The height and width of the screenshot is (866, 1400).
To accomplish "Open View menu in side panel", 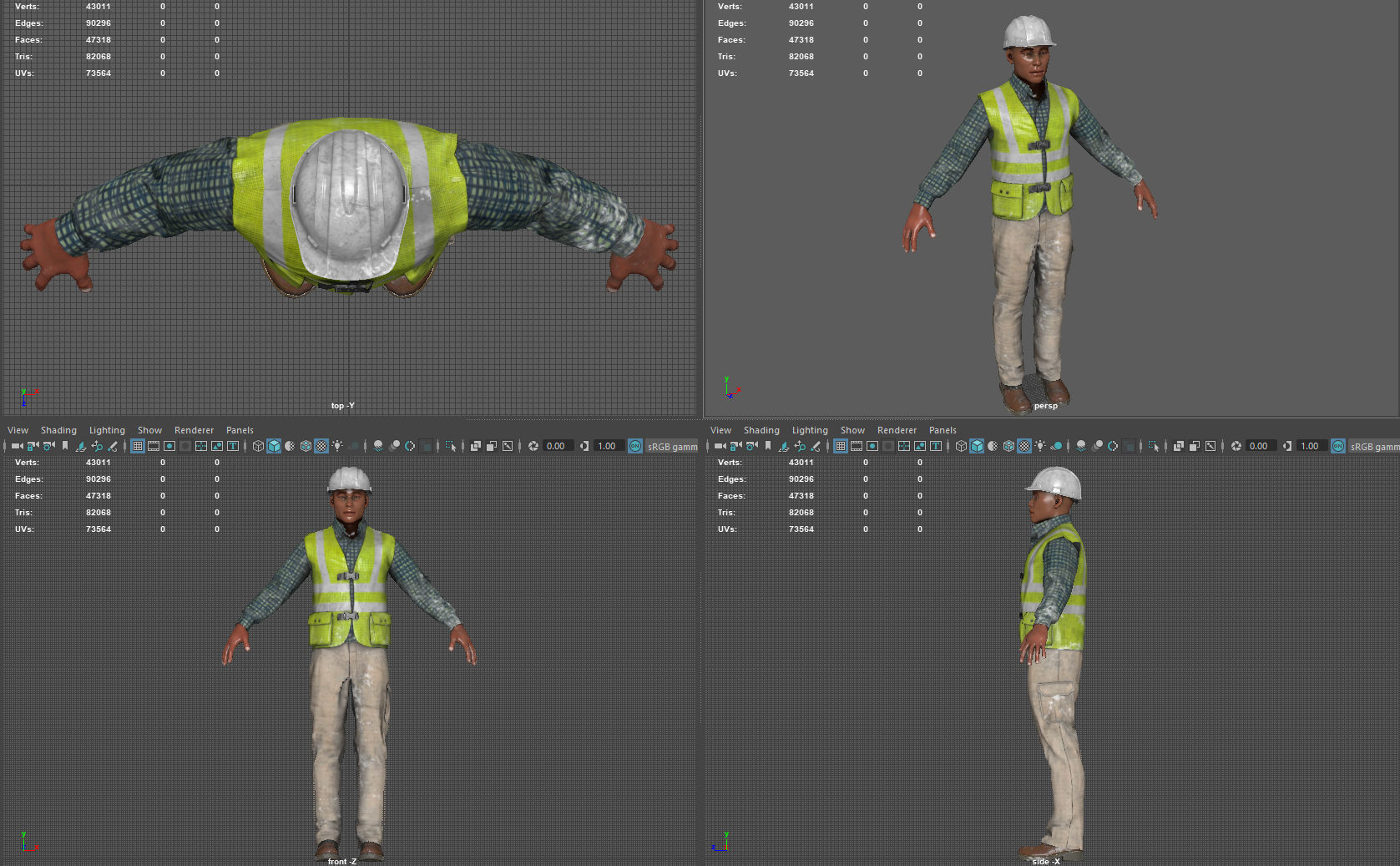I will point(720,430).
